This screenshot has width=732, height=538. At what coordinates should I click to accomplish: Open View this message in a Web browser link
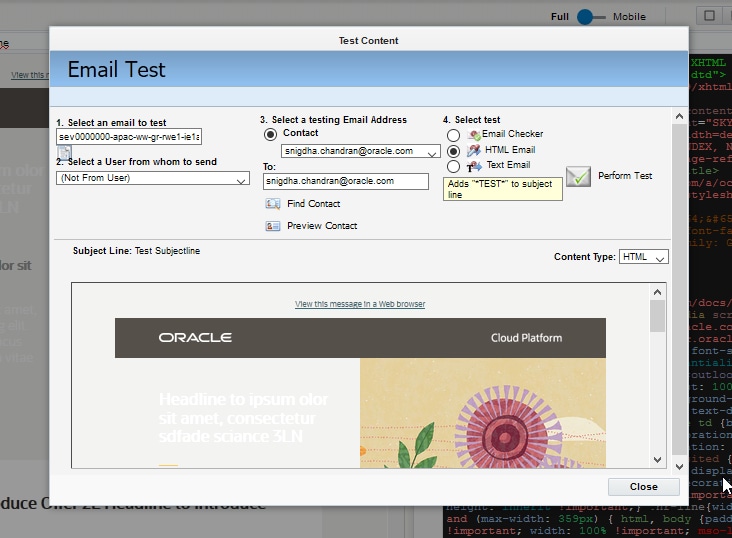360,304
